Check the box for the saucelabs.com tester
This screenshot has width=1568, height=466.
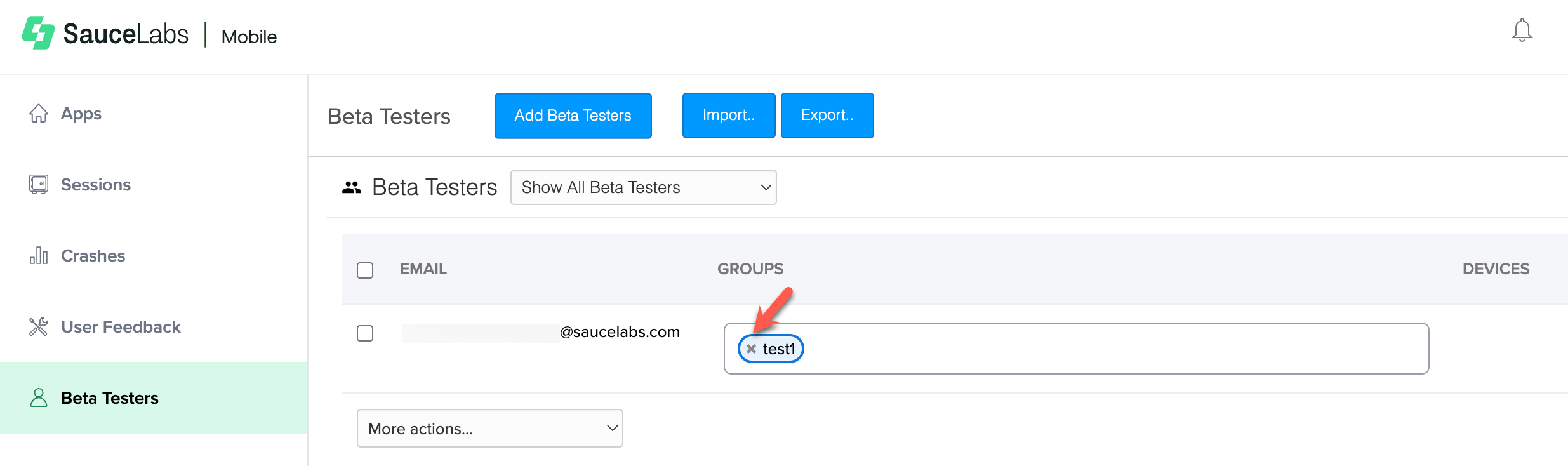tap(365, 333)
